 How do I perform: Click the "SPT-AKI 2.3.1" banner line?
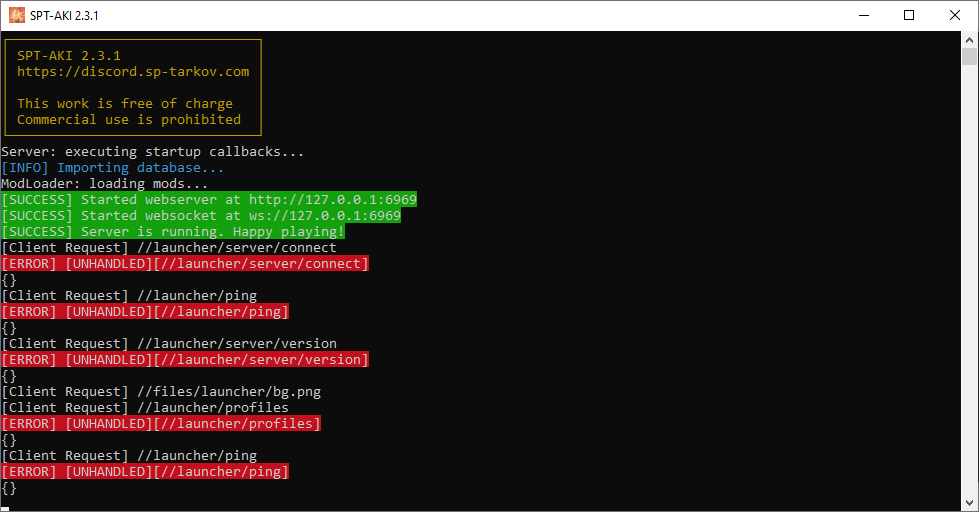pos(69,56)
